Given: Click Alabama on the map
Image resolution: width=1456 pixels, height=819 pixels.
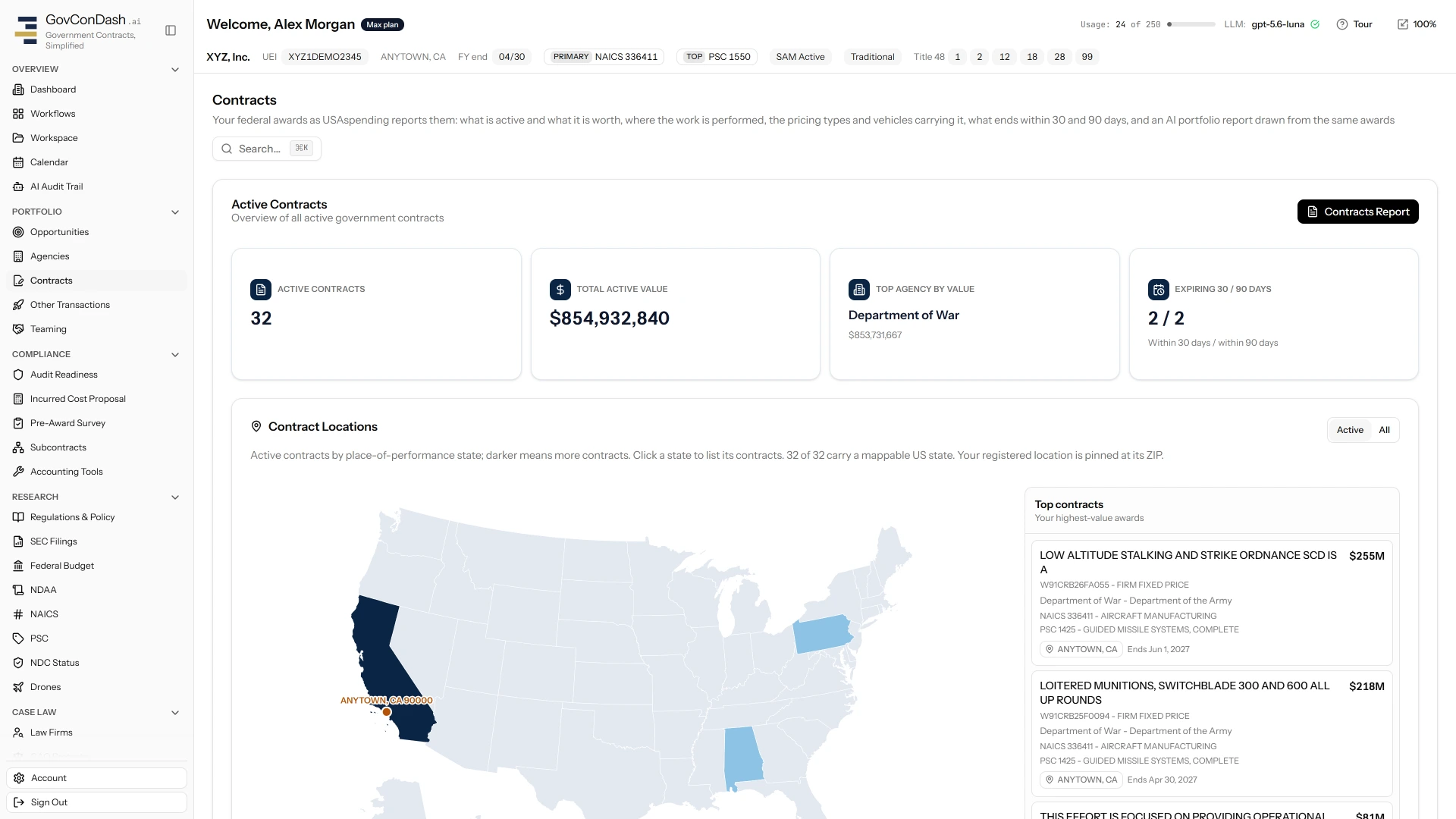Looking at the screenshot, I should tap(742, 758).
